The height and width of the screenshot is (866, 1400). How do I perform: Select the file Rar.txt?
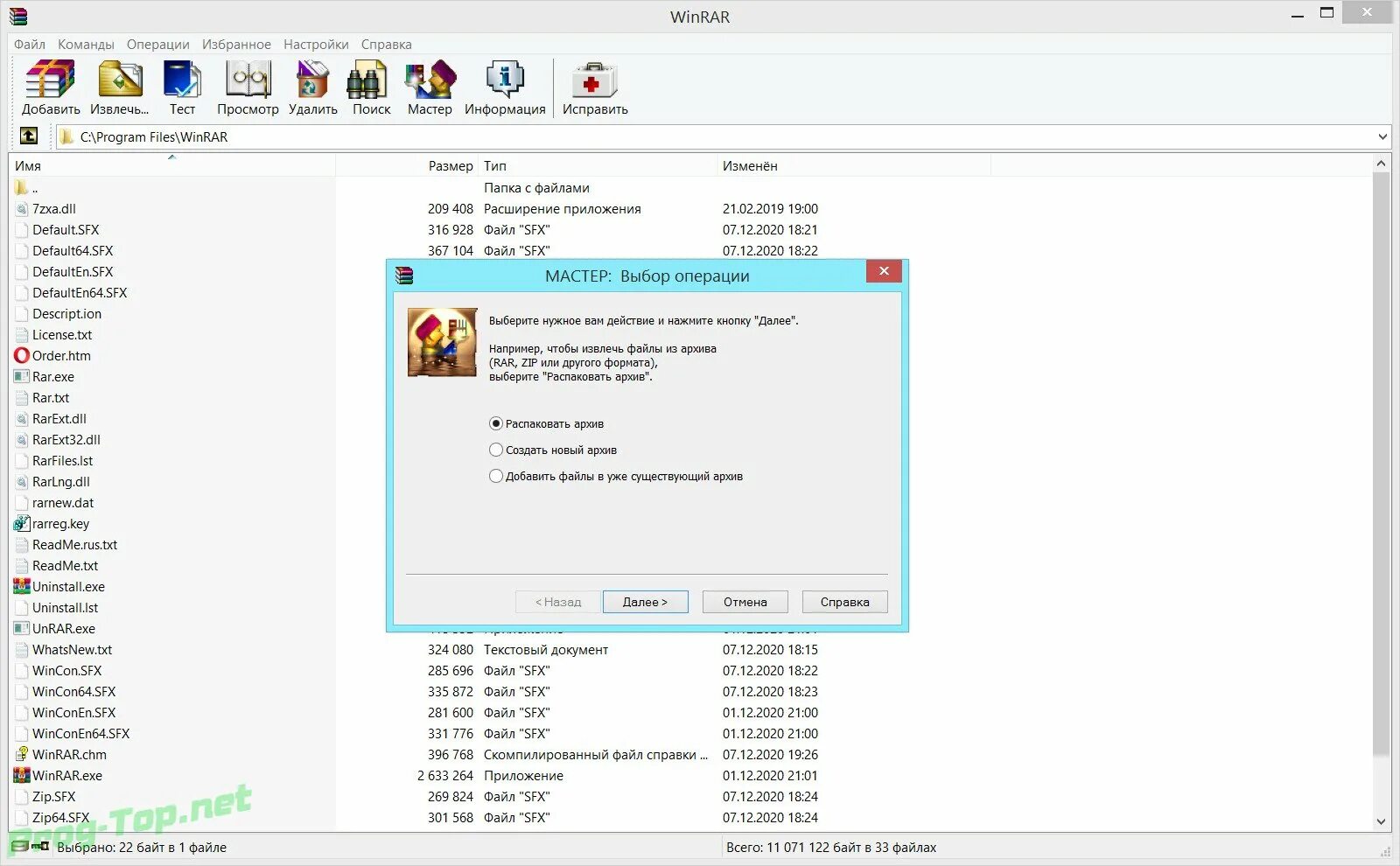click(x=51, y=398)
